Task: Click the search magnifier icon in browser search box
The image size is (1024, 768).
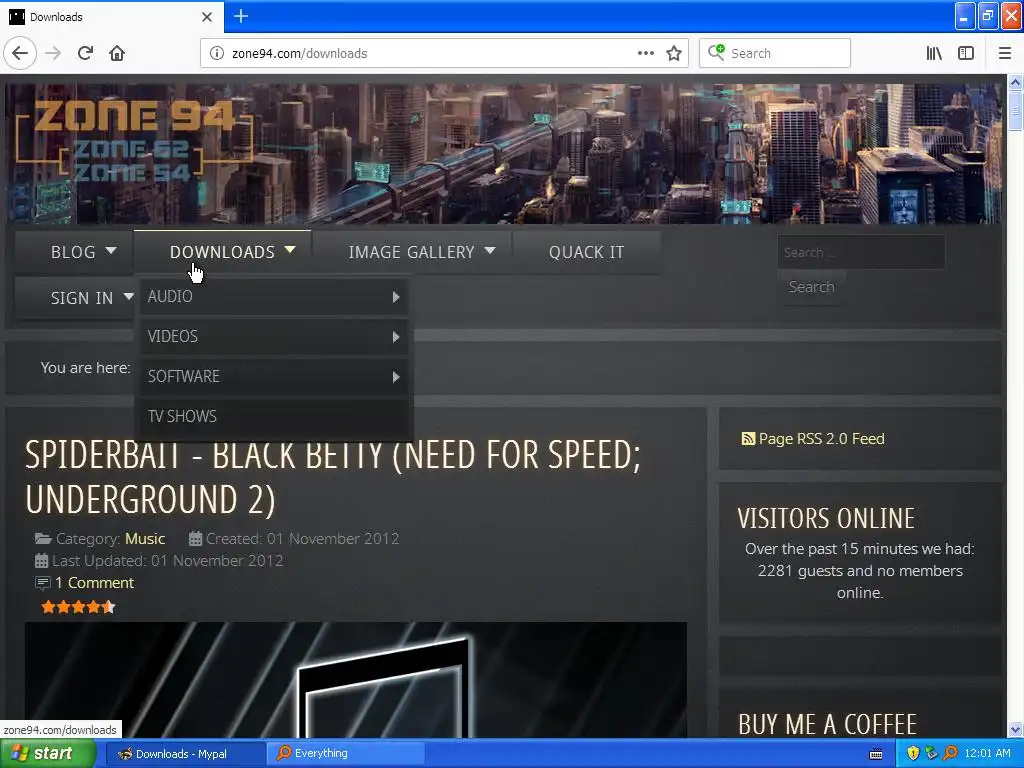Action: tap(716, 53)
